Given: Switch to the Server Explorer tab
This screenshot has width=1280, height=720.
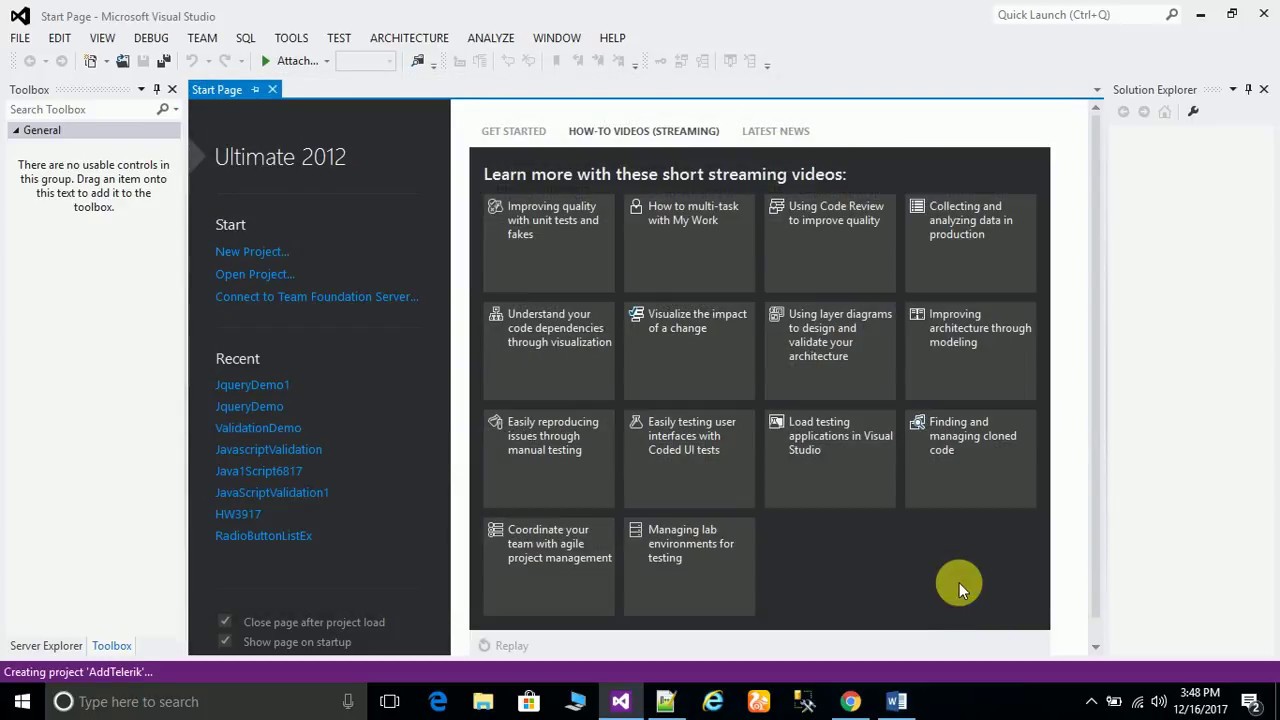Looking at the screenshot, I should (x=46, y=646).
